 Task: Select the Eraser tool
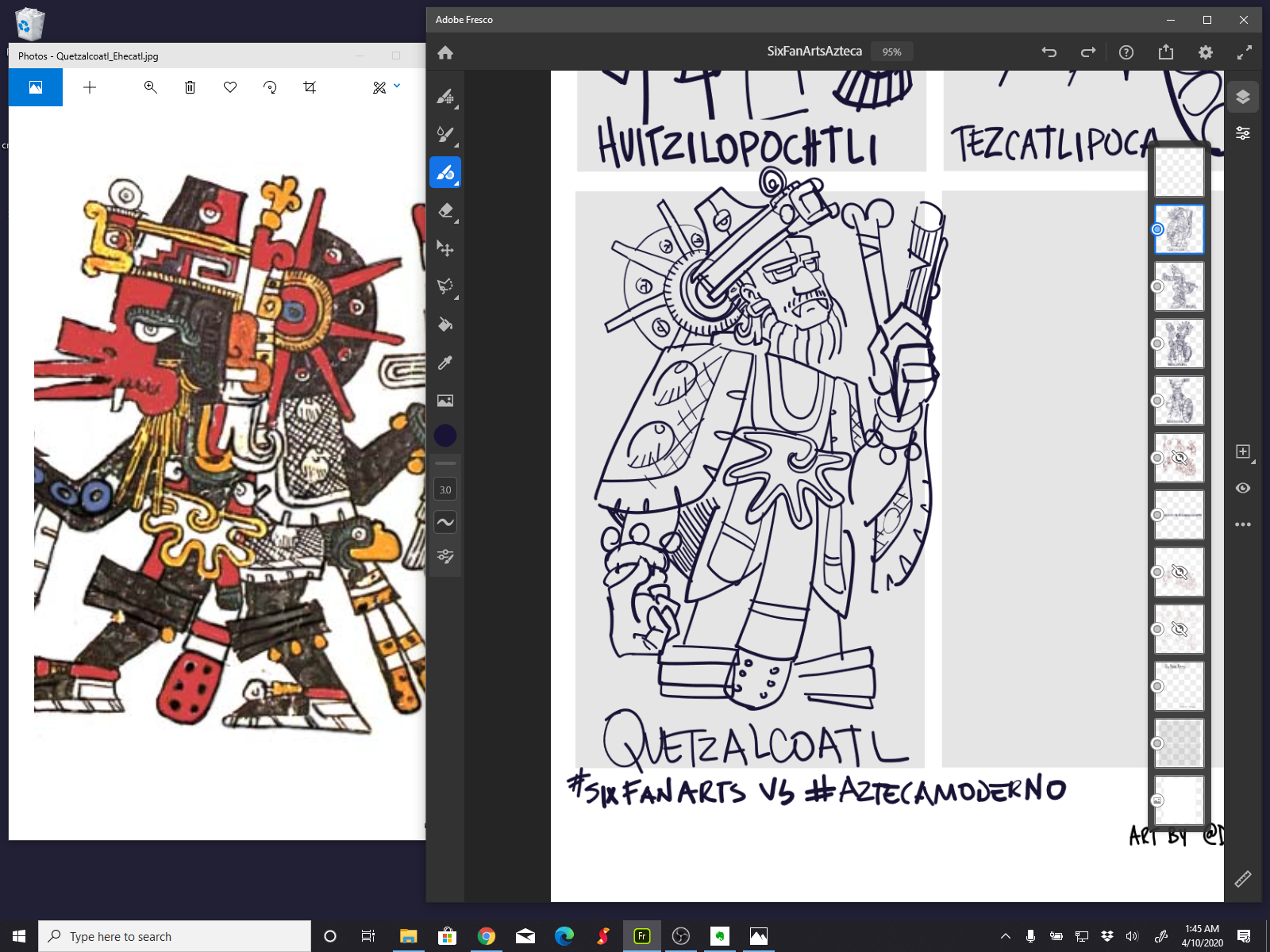445,210
